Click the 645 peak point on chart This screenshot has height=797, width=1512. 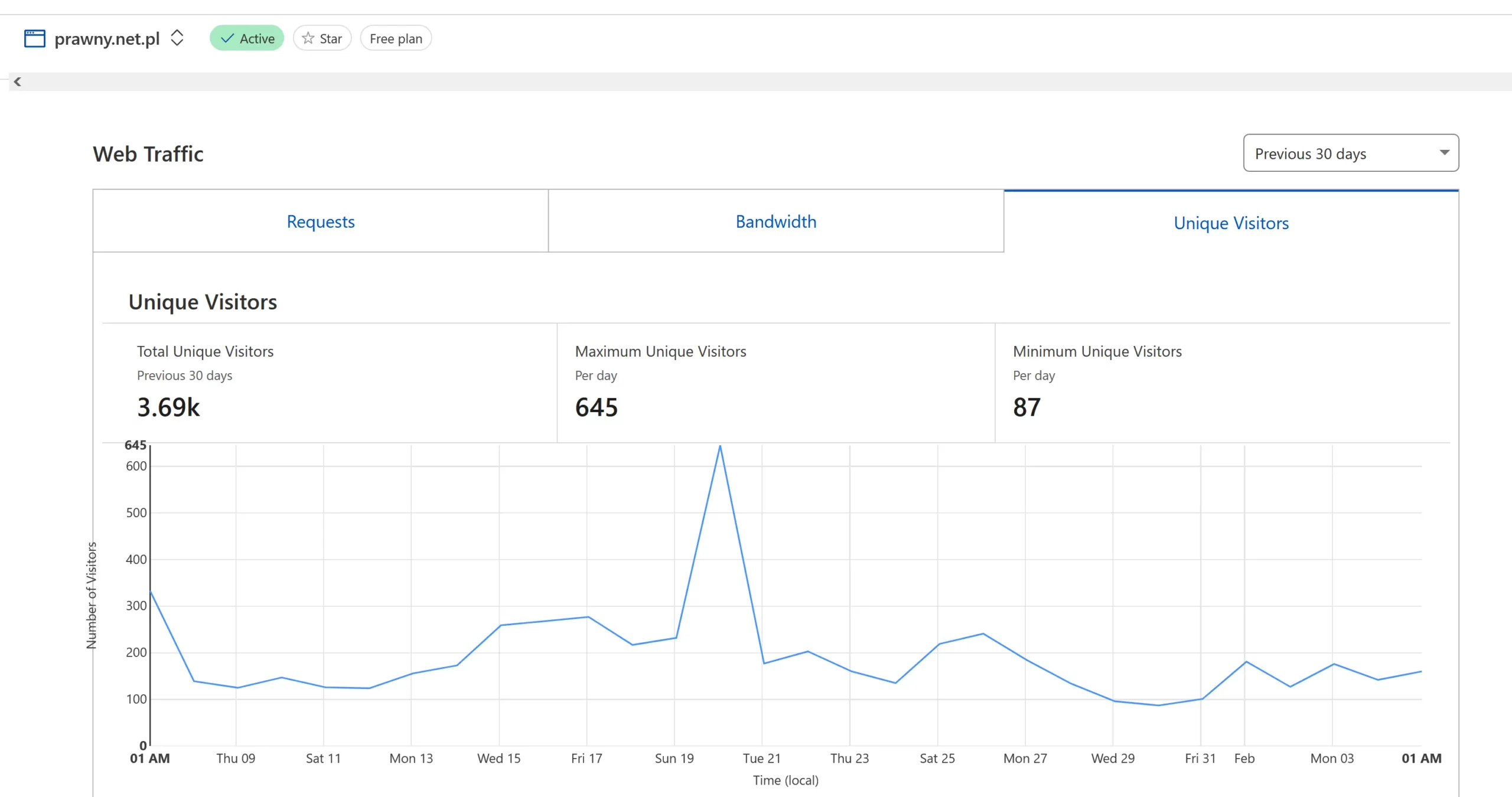[720, 446]
